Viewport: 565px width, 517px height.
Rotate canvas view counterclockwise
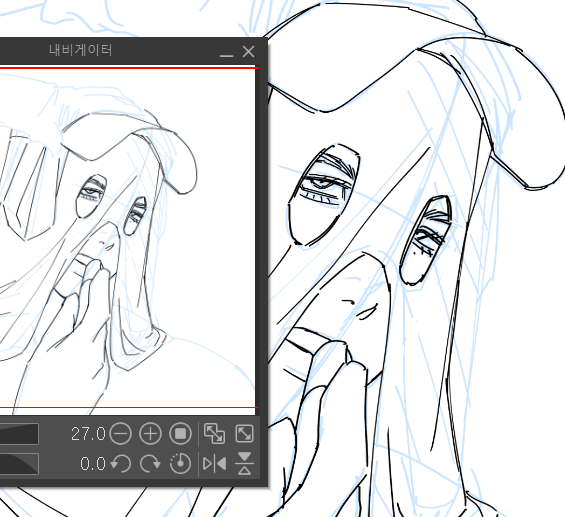point(120,463)
